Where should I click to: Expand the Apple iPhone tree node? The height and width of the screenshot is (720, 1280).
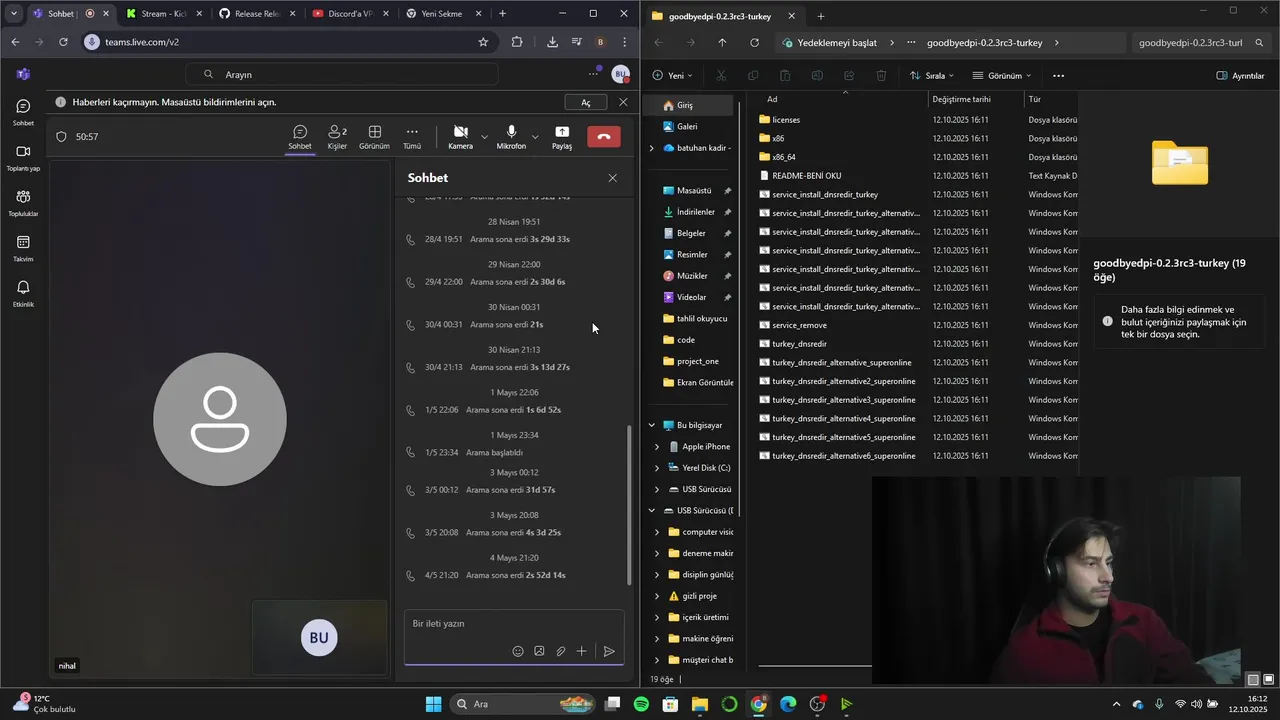point(657,447)
